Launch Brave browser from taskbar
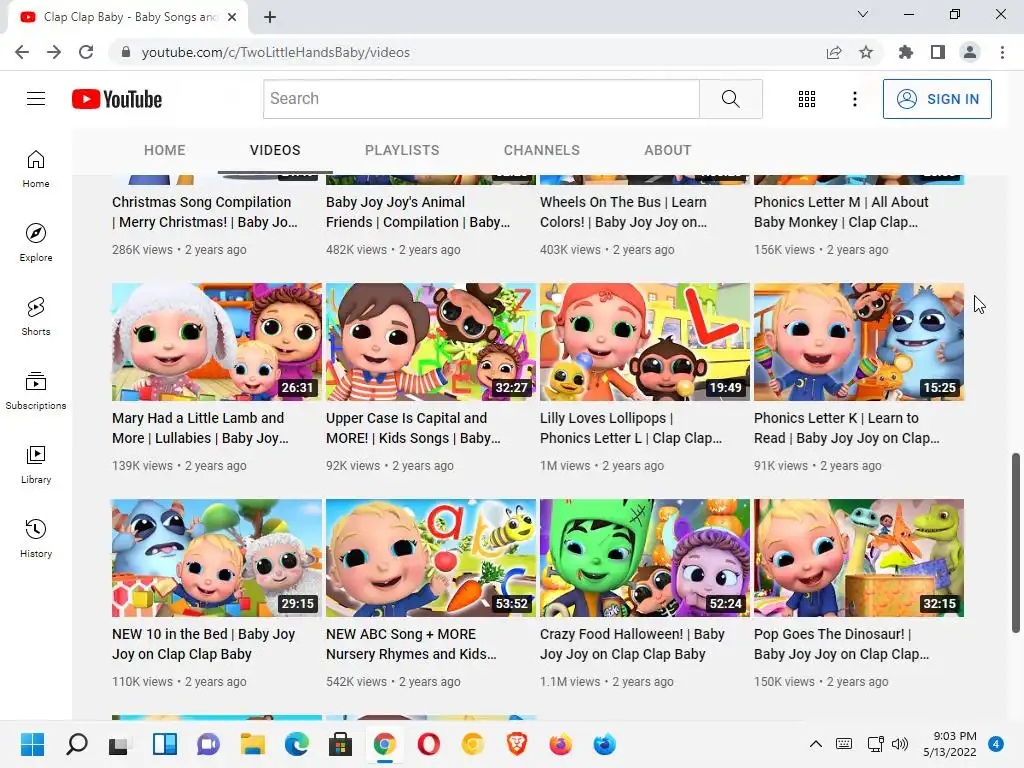Image resolution: width=1024 pixels, height=768 pixels. click(517, 744)
